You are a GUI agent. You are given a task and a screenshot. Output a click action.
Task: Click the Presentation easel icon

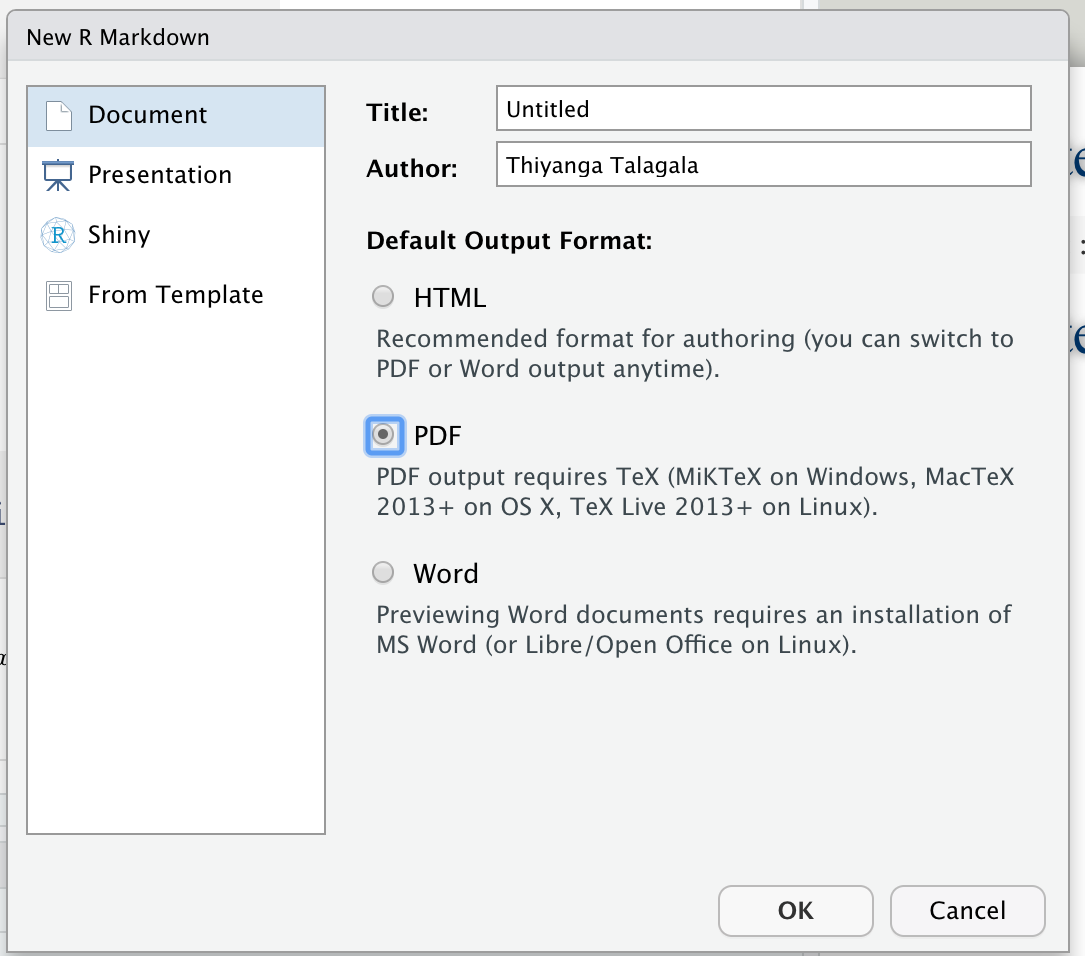point(58,176)
